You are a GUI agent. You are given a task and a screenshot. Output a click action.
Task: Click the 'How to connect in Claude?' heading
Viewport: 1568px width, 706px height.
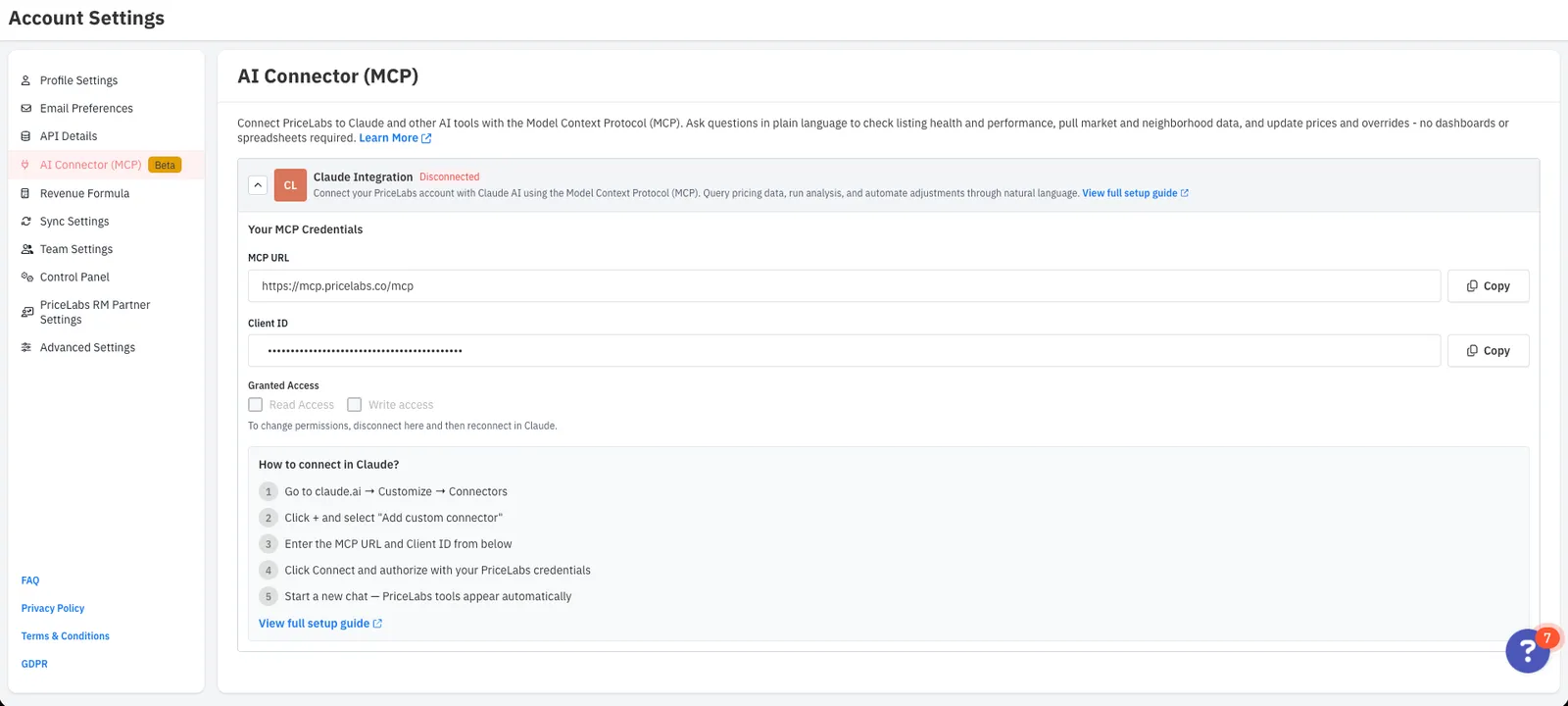point(328,465)
